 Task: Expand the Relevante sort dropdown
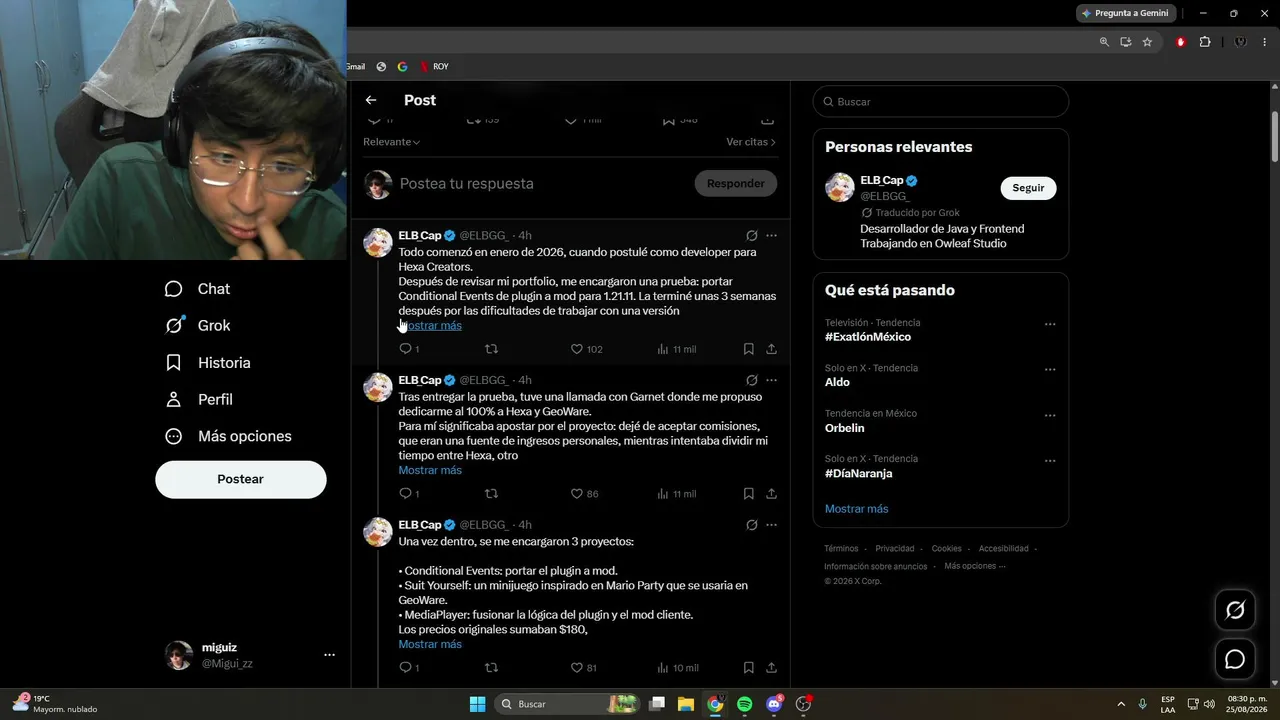coord(391,142)
